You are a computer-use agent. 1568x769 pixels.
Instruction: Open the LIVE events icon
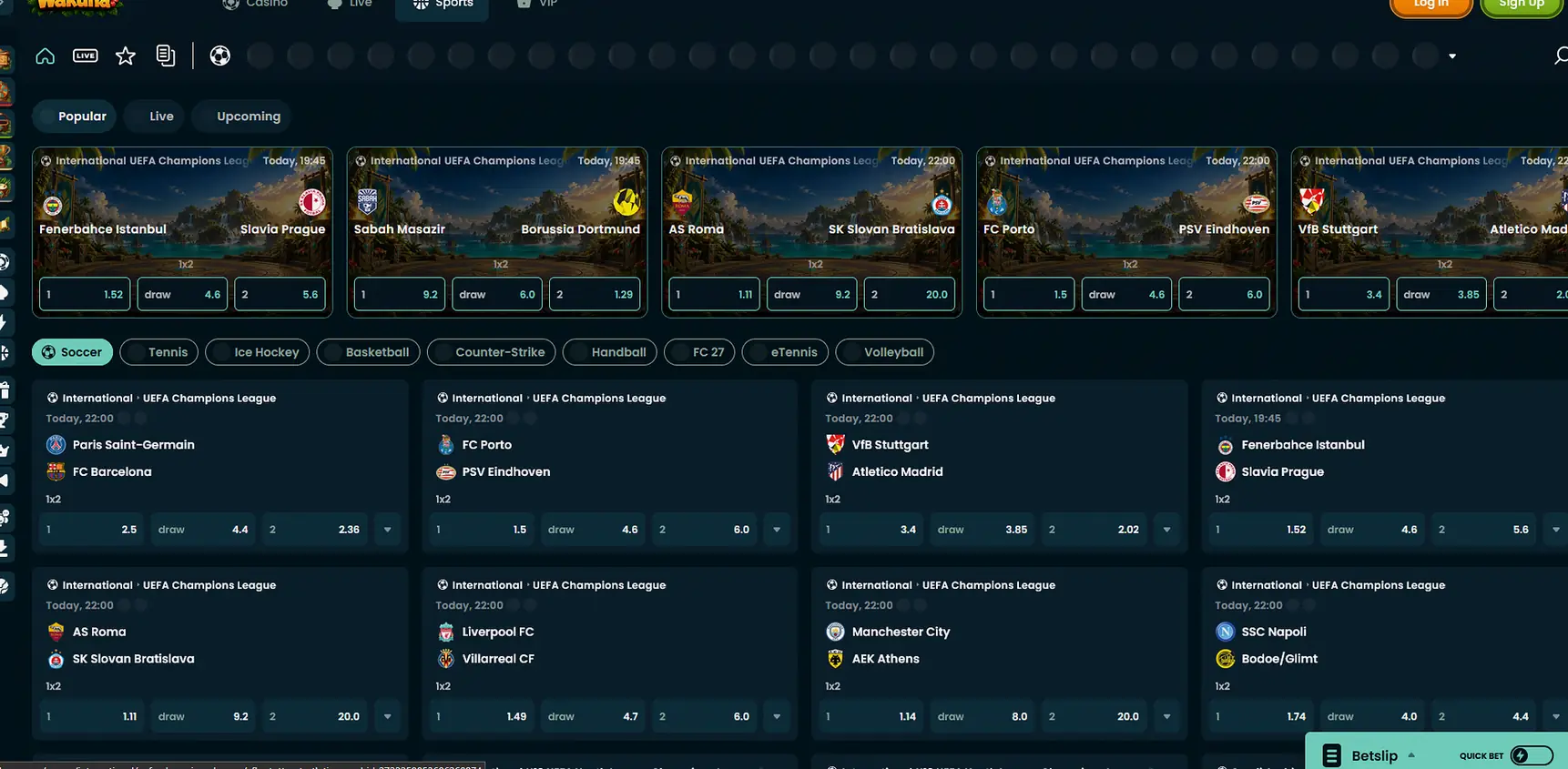[x=86, y=56]
